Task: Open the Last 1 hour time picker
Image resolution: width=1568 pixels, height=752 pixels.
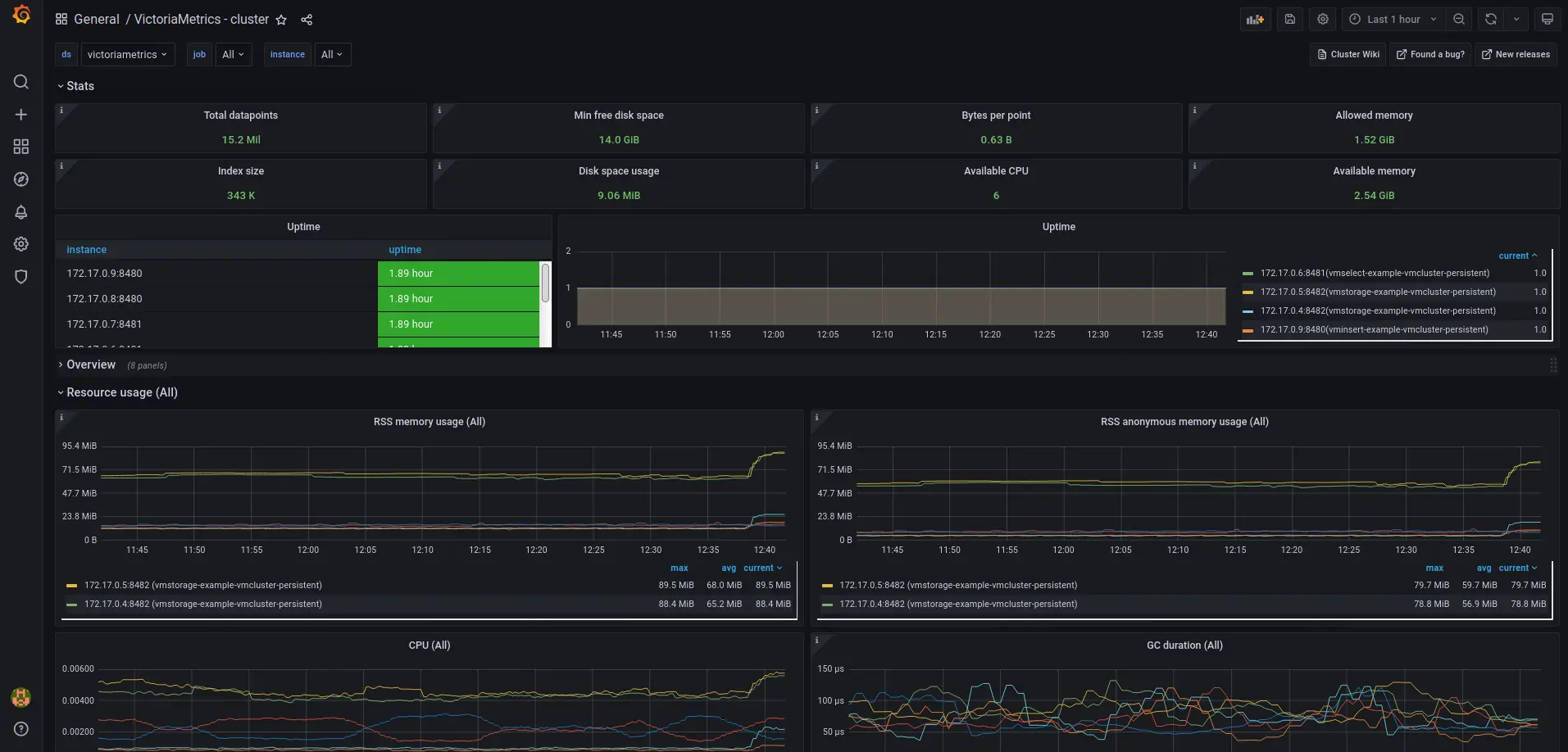Action: 1393,20
